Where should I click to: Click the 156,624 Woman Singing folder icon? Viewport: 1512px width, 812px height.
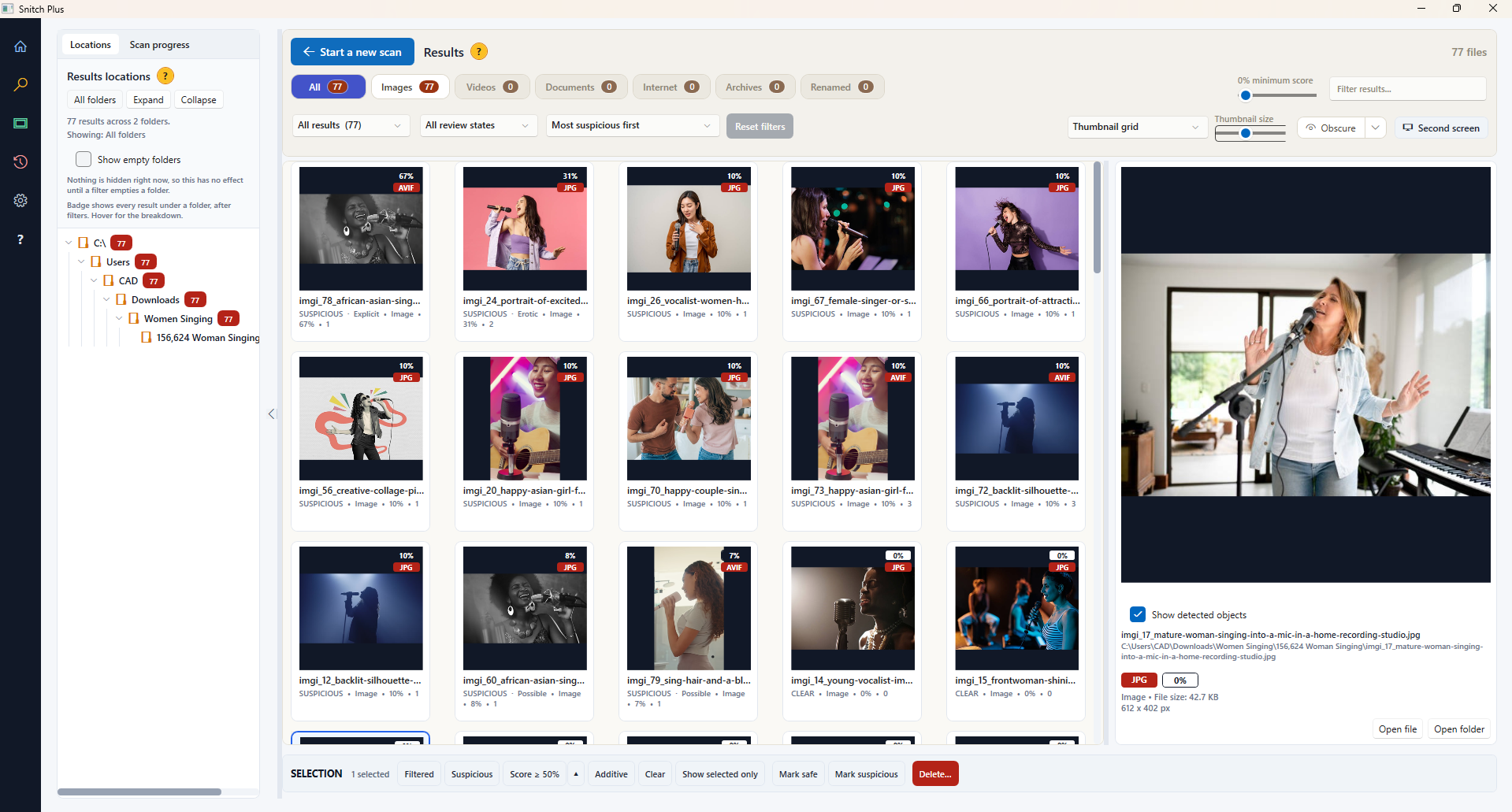pyautogui.click(x=147, y=337)
